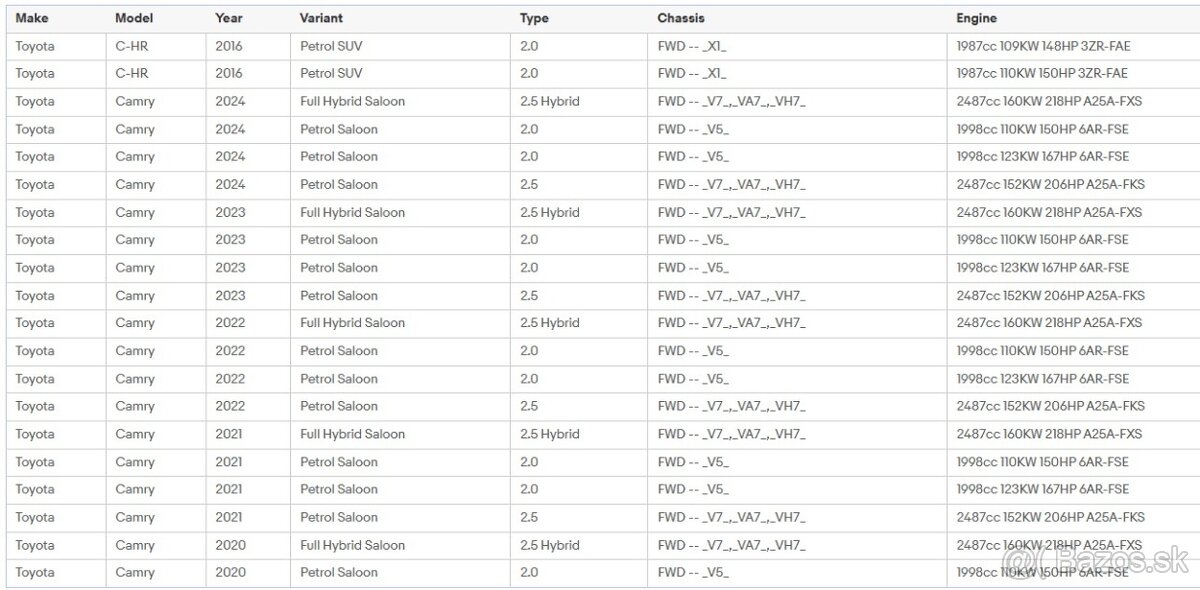
Task: Select Full Hybrid Saloon in 2024 row
Action: pos(352,101)
